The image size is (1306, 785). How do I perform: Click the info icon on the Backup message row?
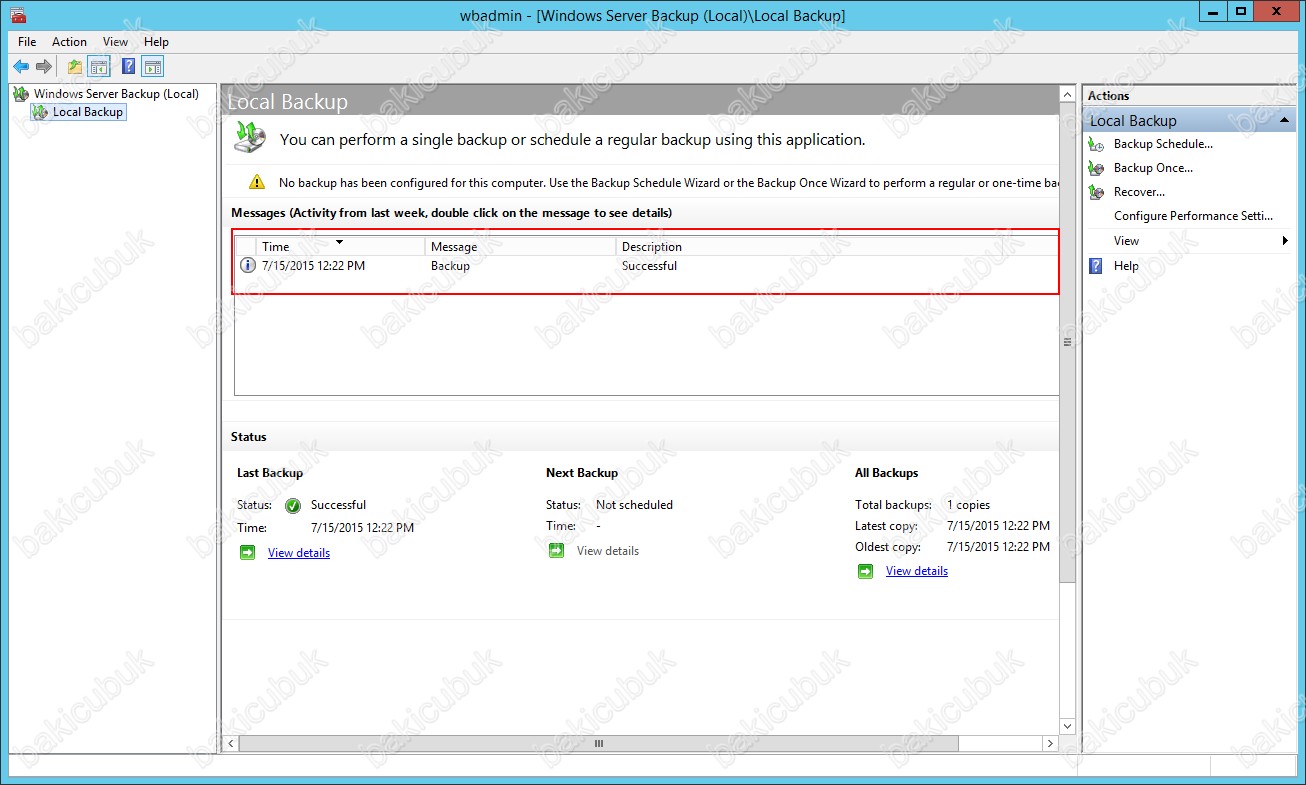pos(248,265)
